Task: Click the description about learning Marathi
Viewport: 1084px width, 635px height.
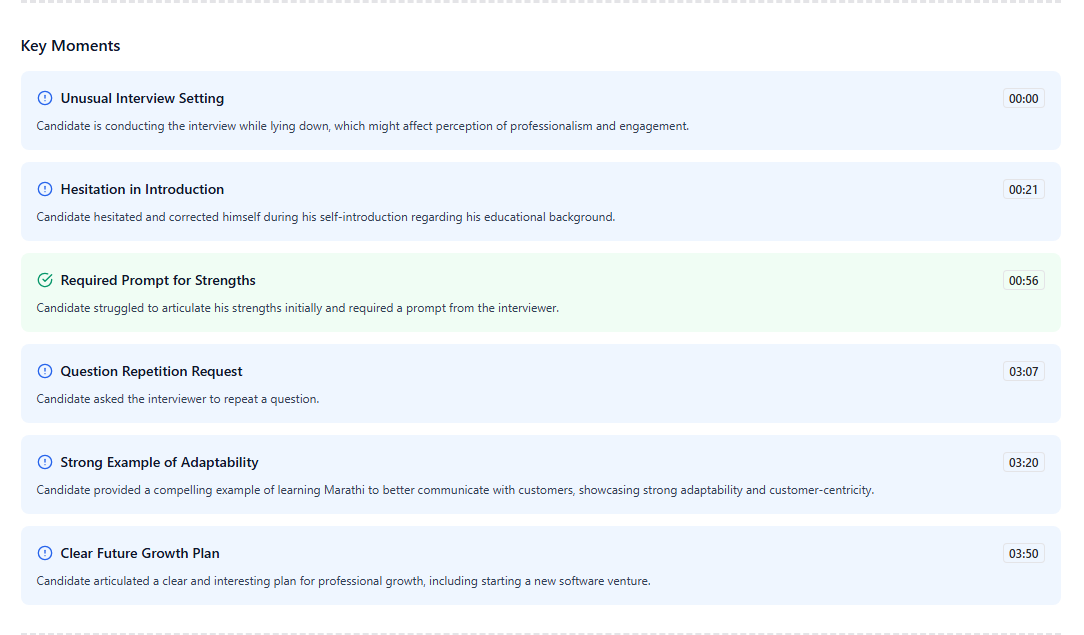Action: (455, 490)
